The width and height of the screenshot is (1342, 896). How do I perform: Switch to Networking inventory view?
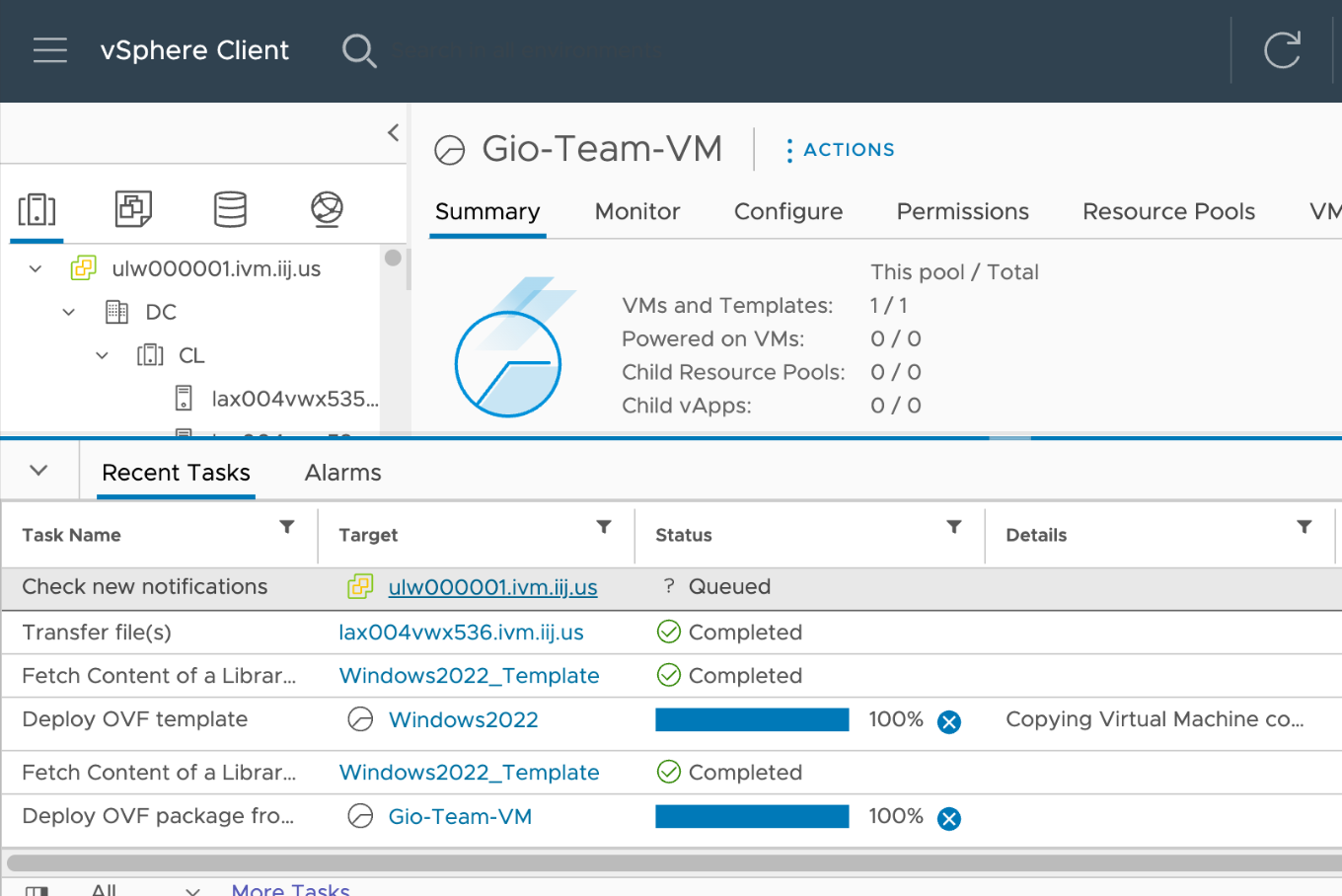[327, 209]
